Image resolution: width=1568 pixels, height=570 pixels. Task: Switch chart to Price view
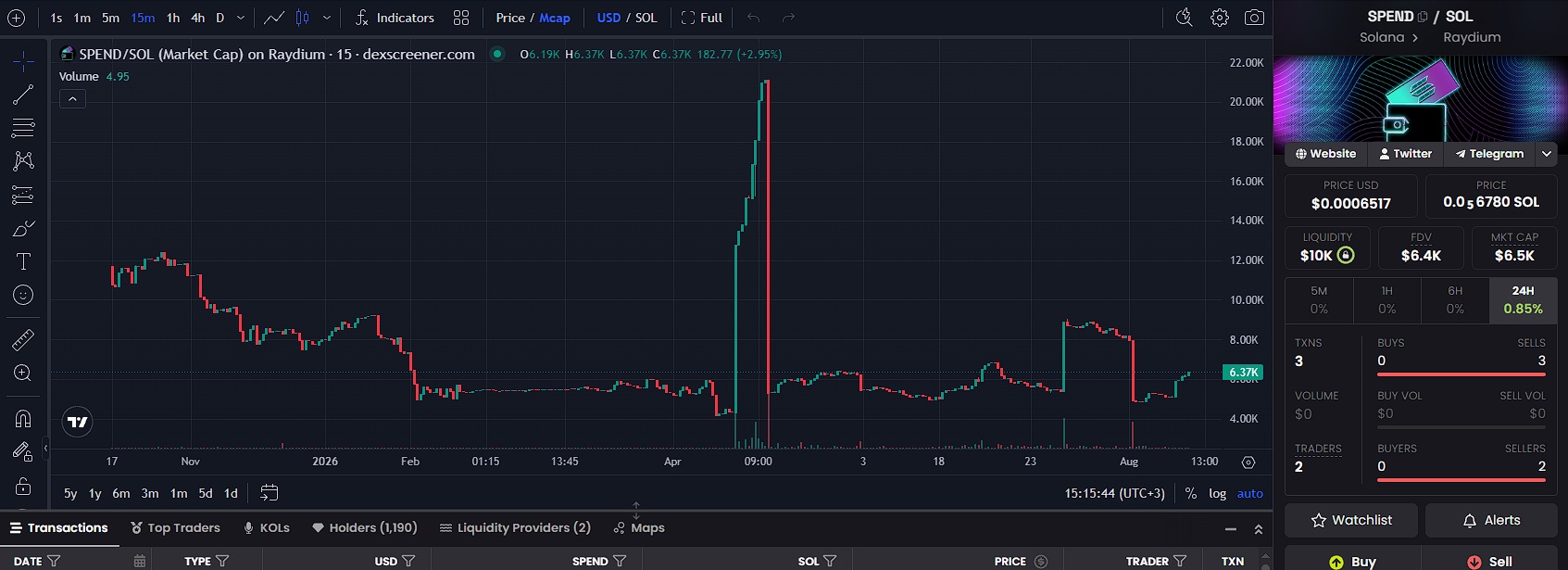510,18
